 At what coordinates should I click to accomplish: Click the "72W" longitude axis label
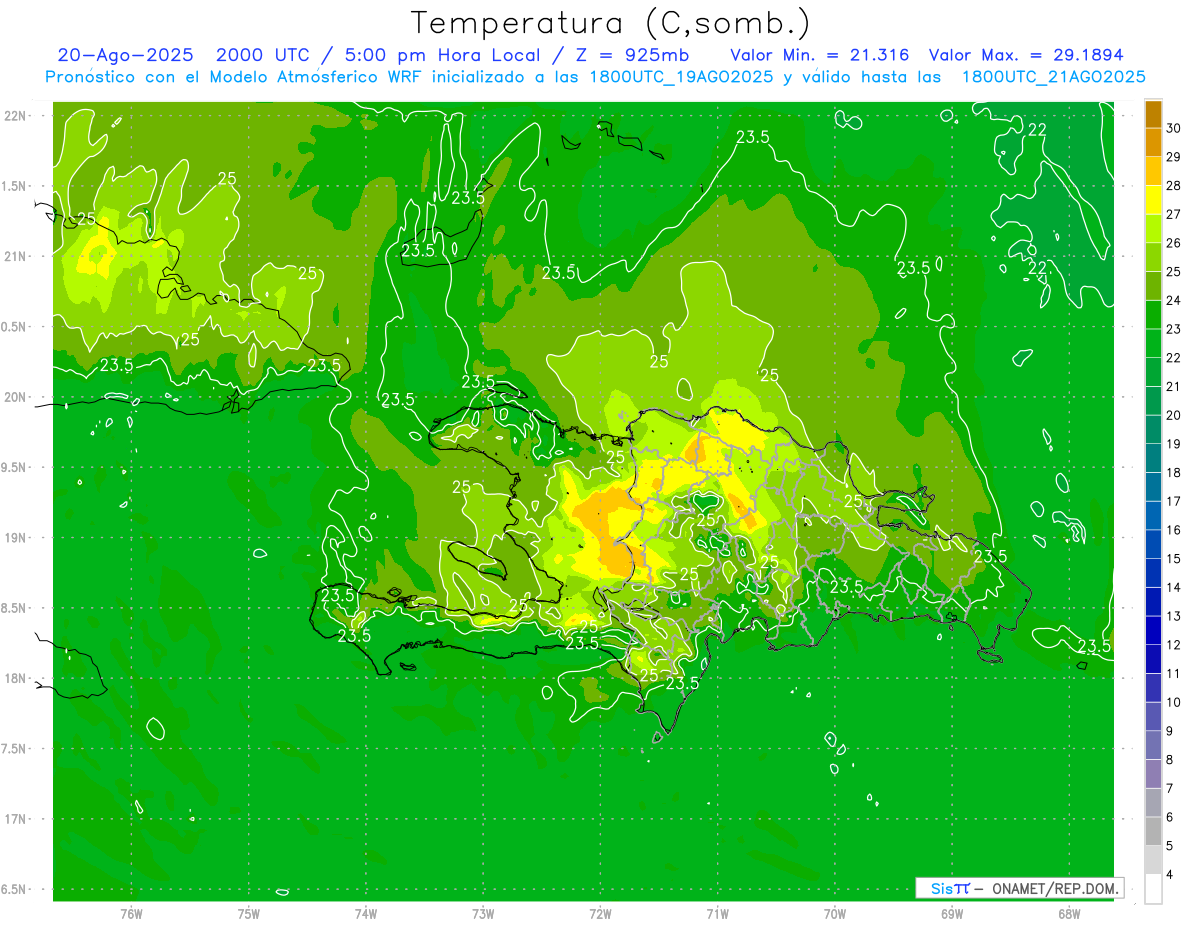pyautogui.click(x=601, y=913)
